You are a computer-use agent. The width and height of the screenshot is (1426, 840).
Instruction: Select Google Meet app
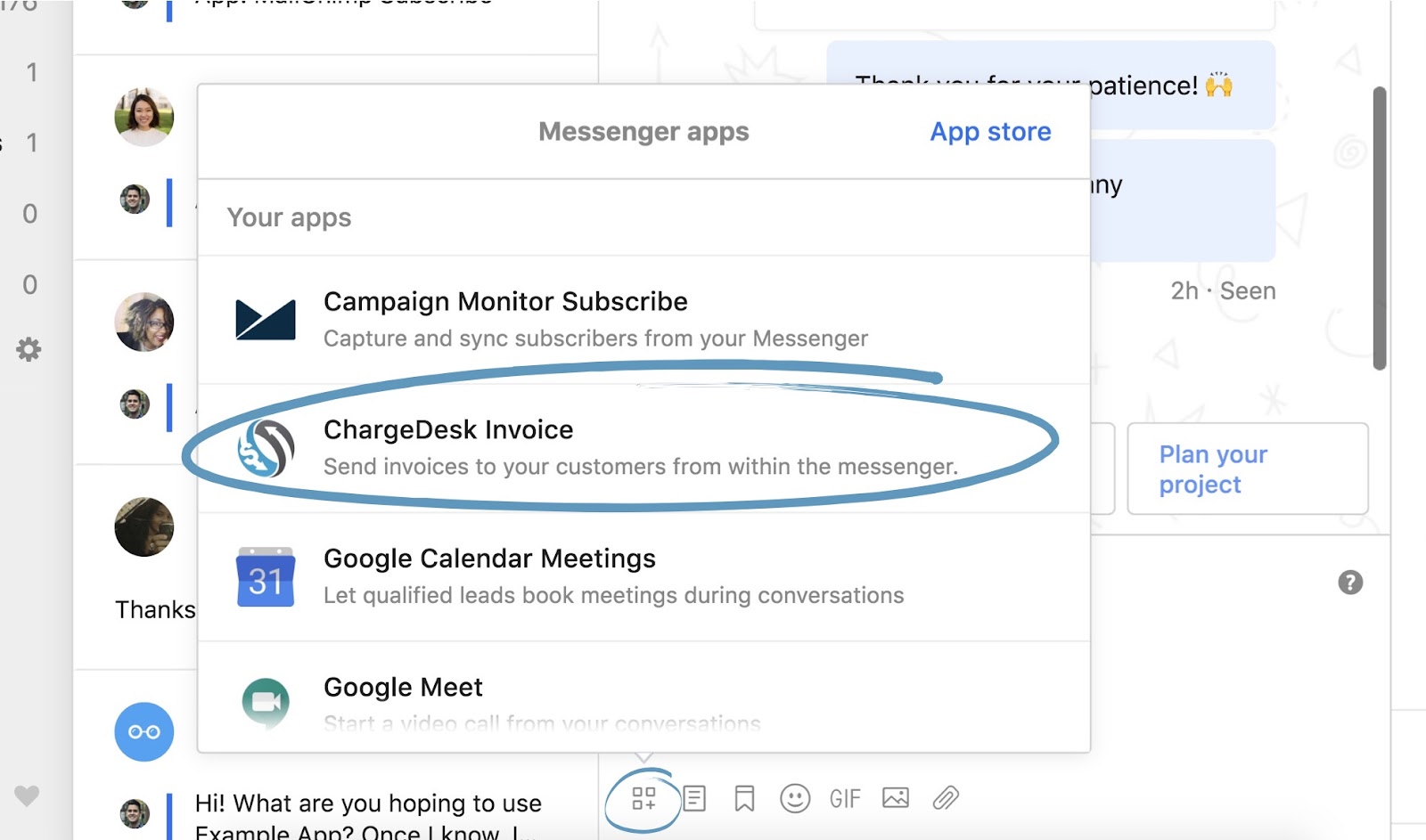643,697
